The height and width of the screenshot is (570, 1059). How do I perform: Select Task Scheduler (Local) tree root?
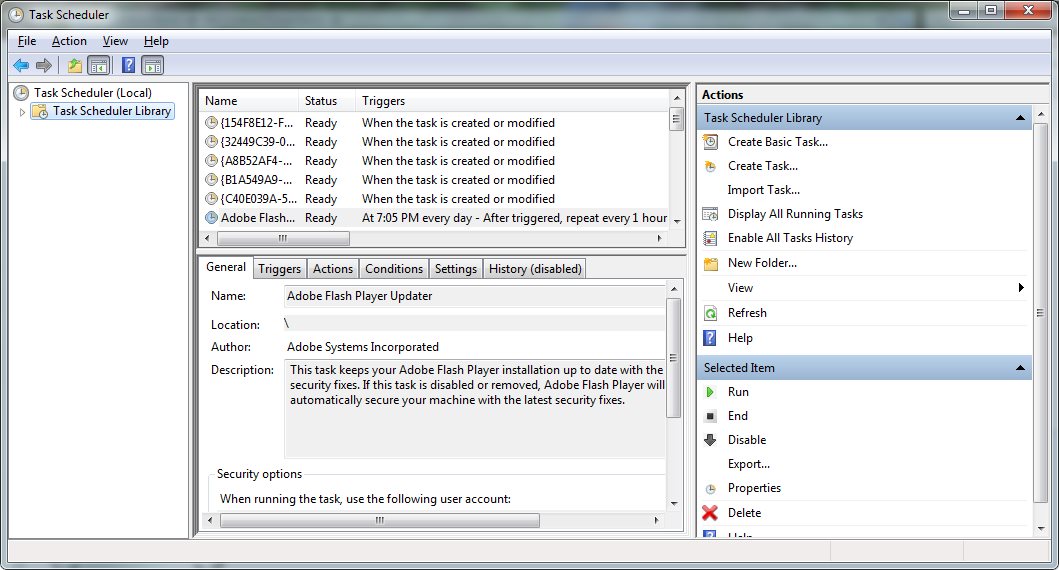click(93, 93)
